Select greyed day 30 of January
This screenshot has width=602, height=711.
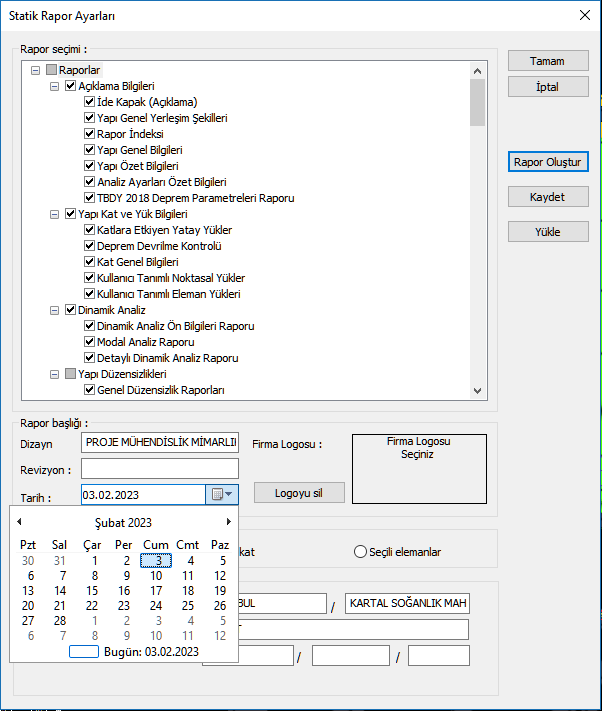pyautogui.click(x=28, y=561)
